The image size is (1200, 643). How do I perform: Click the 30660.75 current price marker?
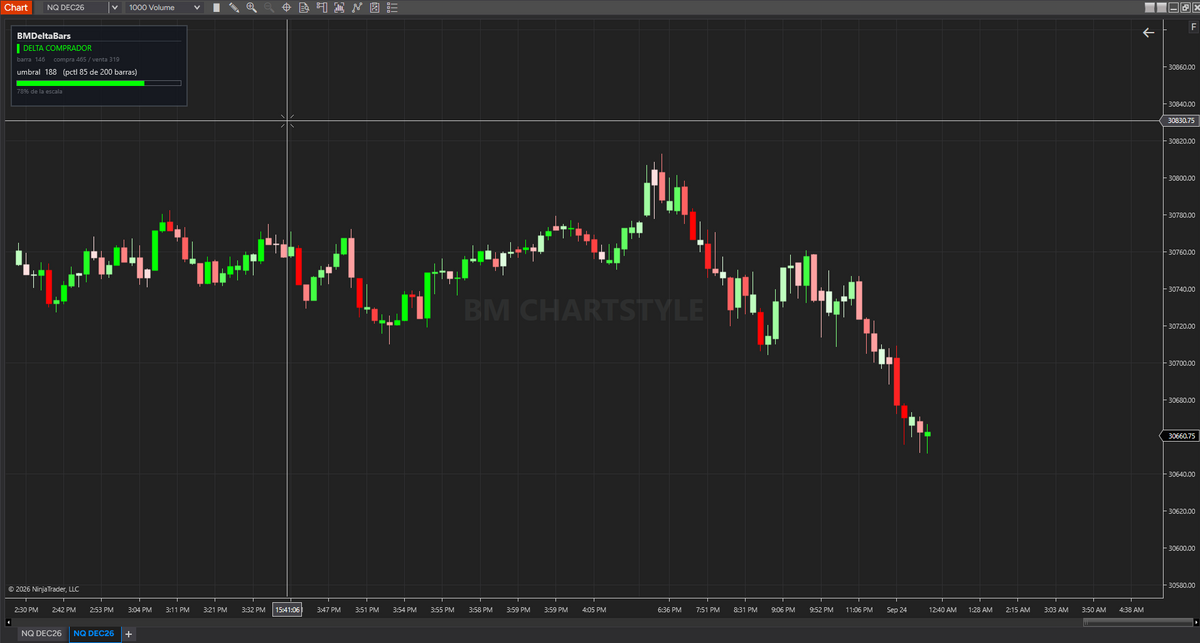tap(1179, 436)
